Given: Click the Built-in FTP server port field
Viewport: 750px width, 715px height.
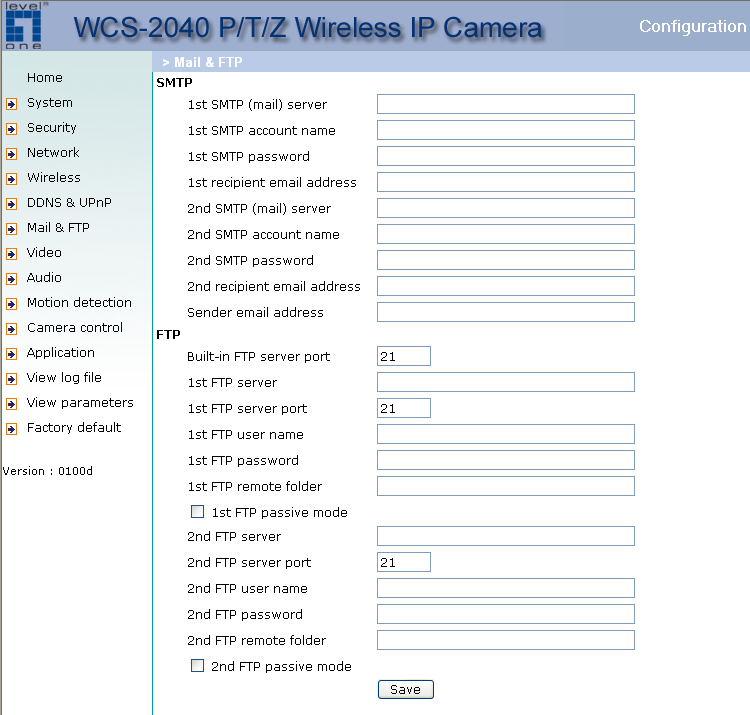Looking at the screenshot, I should pos(404,356).
